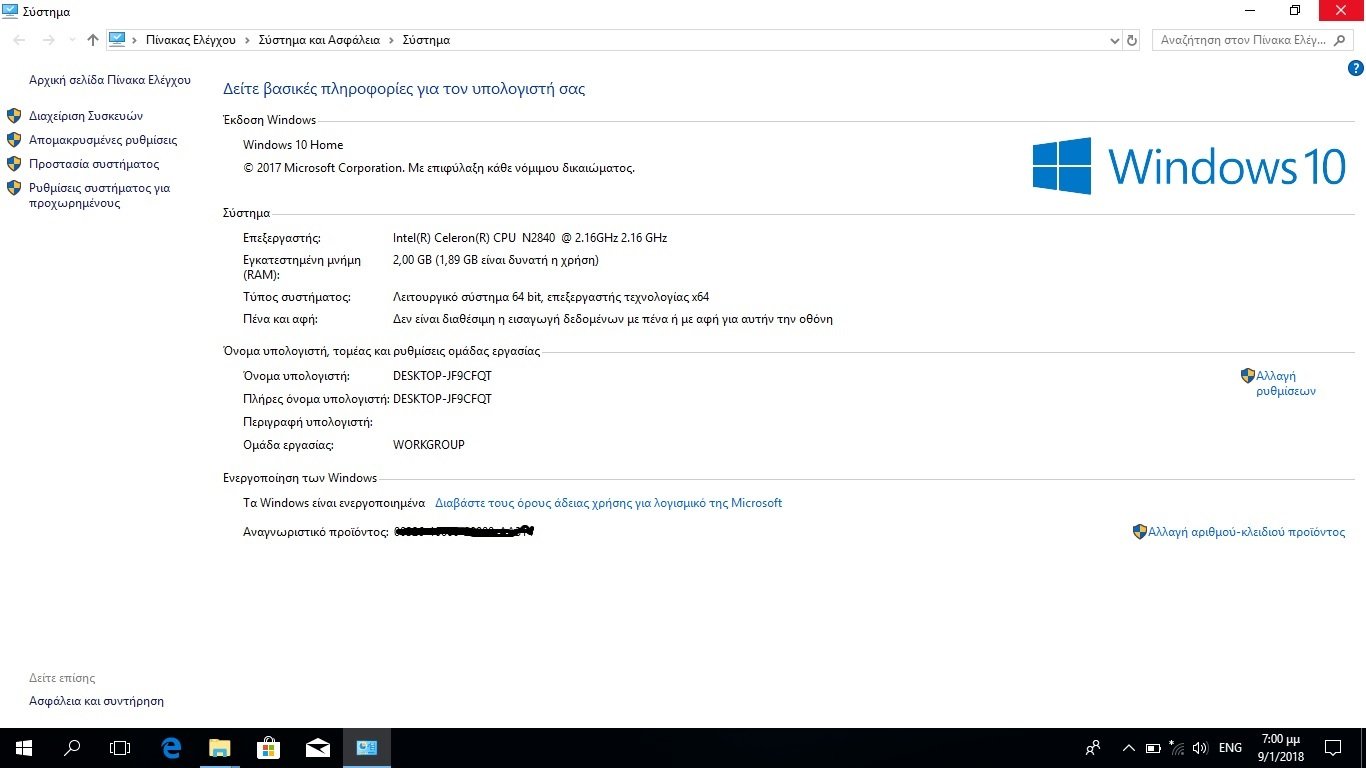
Task: Click the refresh button beside the address bar
Action: tap(1132, 40)
